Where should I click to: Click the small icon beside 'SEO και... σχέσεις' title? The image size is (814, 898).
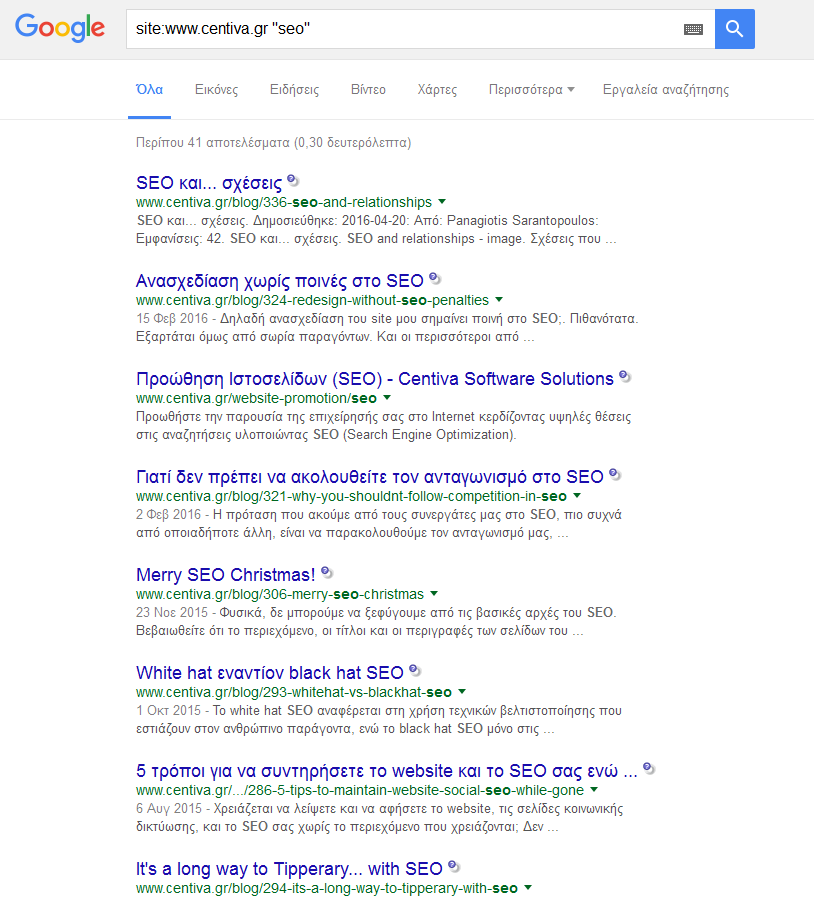(293, 180)
